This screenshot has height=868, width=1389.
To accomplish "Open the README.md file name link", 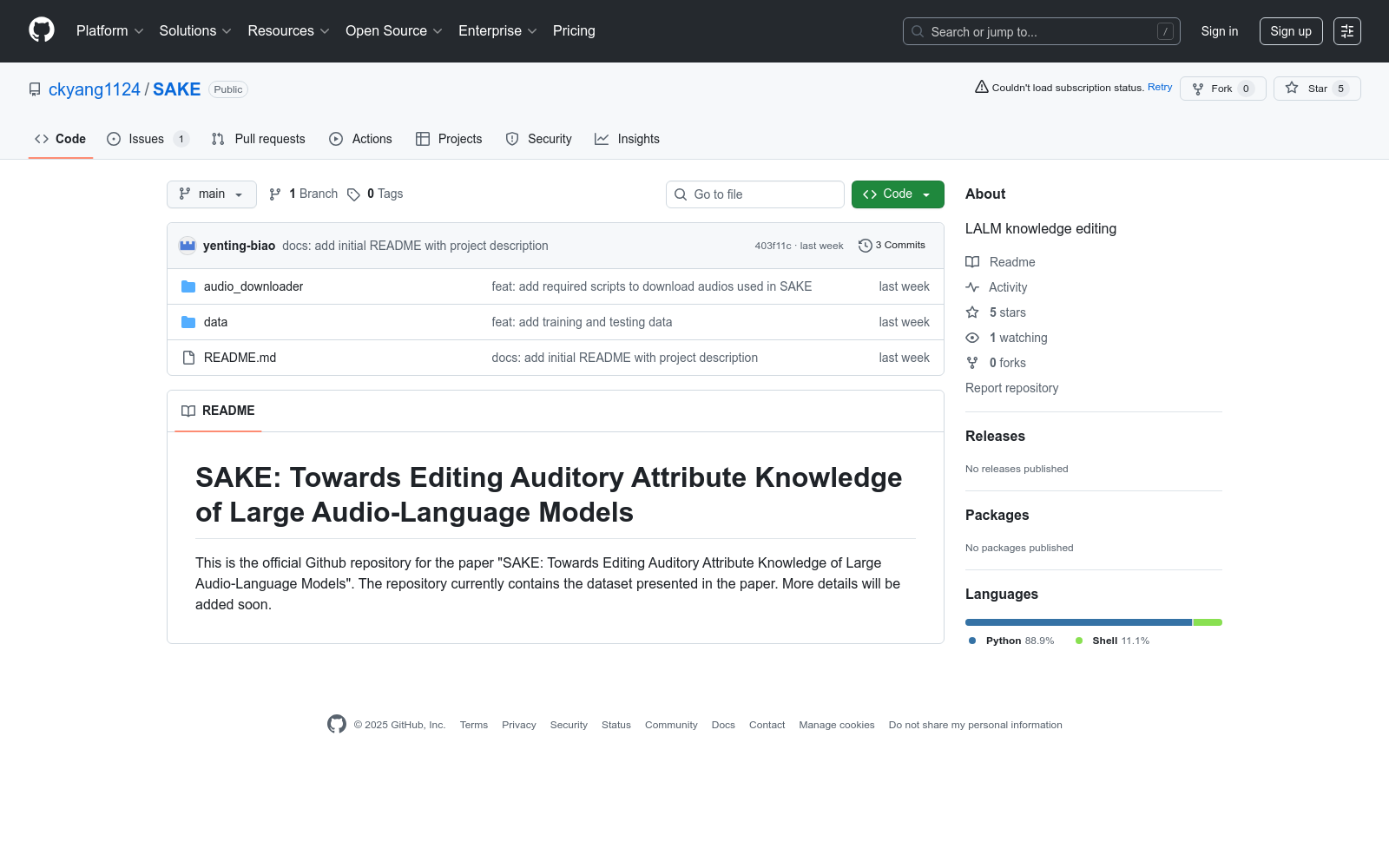I will tap(240, 358).
